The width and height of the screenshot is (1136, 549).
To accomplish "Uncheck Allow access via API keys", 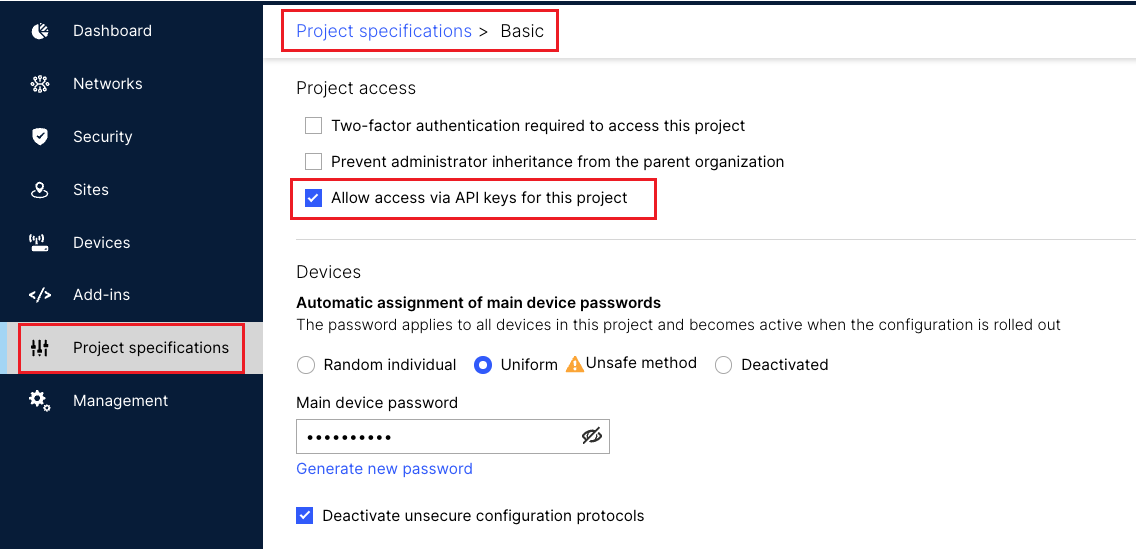I will (x=314, y=198).
